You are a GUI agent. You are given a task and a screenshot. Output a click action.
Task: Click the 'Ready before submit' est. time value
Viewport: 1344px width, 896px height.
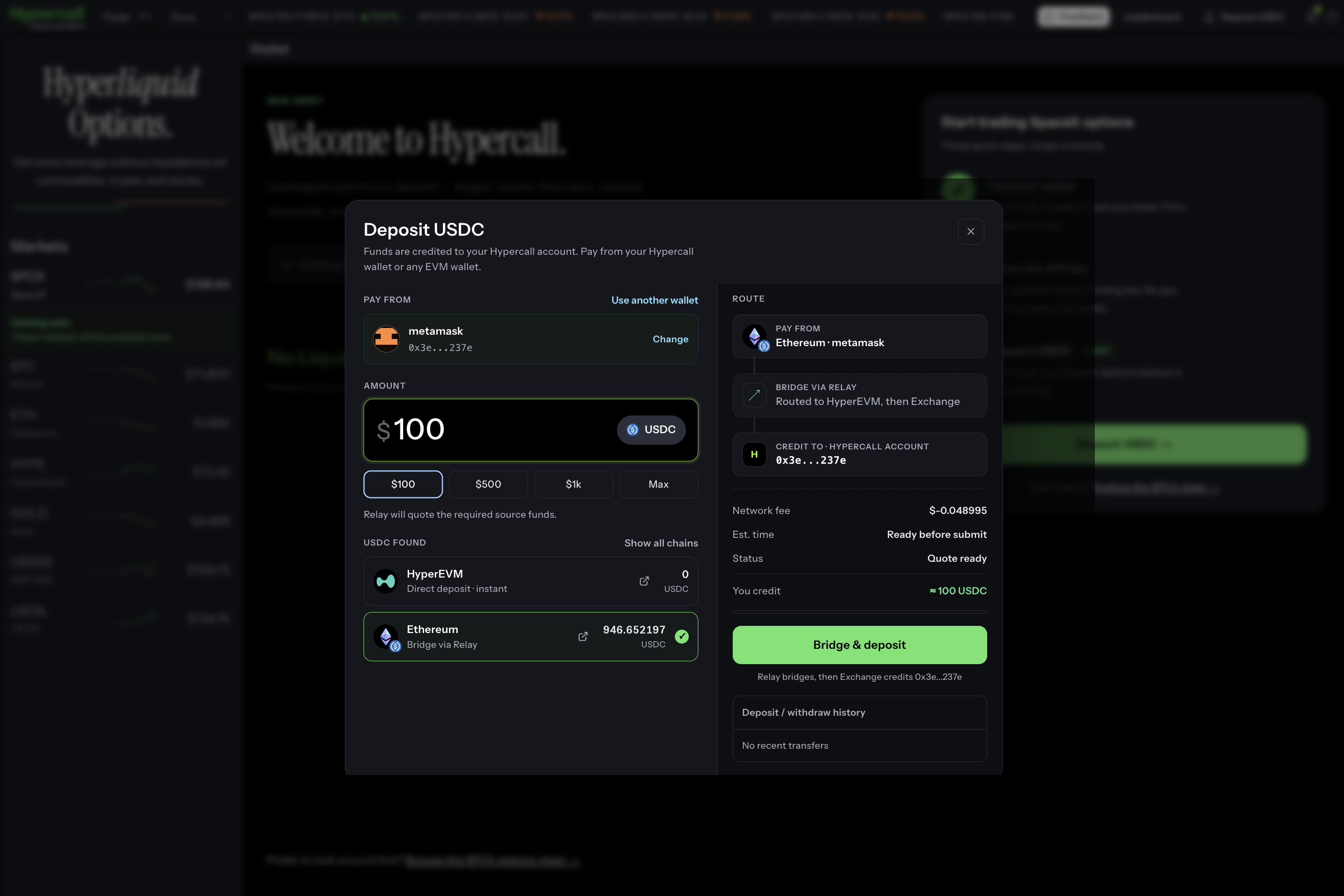(x=936, y=534)
